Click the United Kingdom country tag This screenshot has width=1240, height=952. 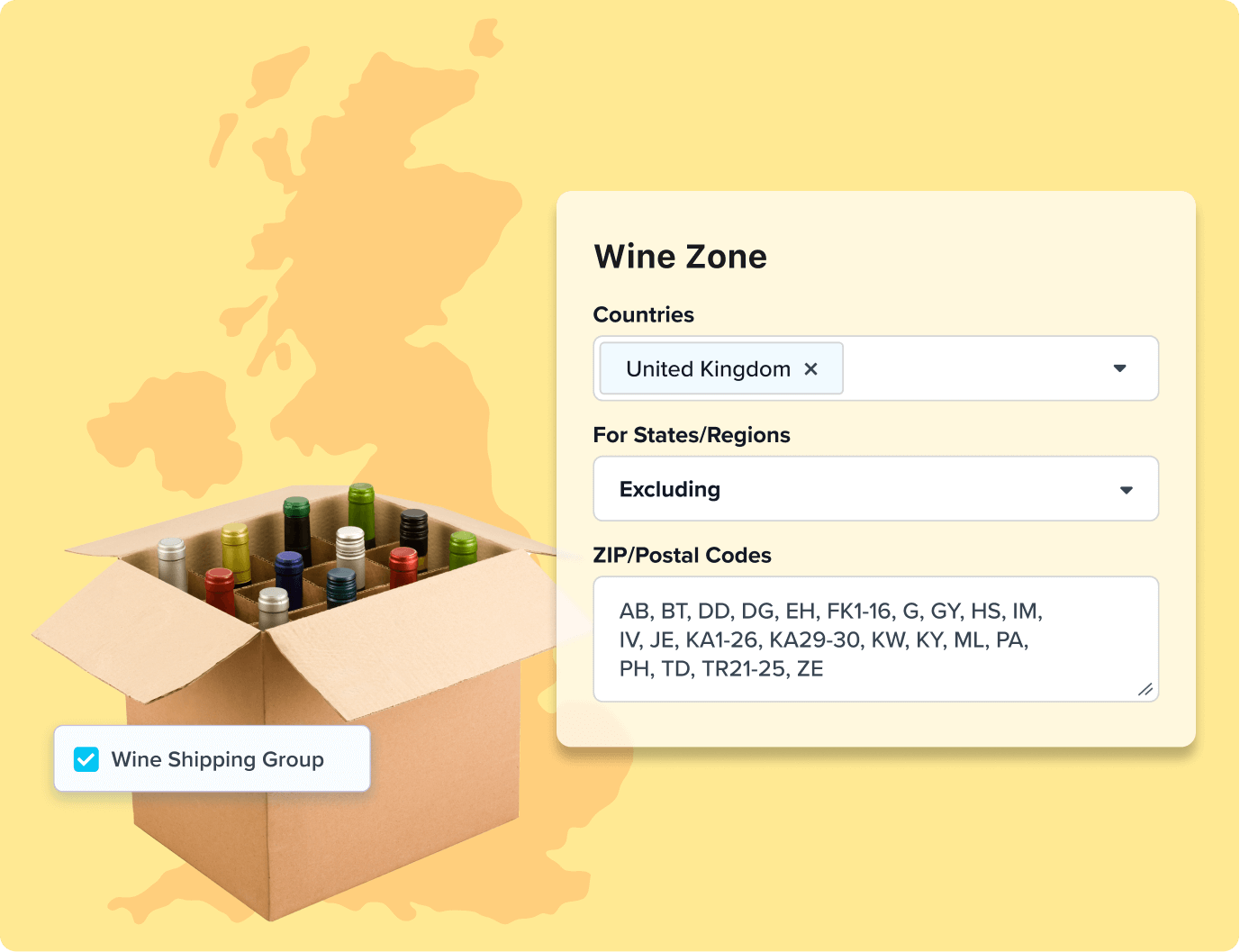(x=707, y=368)
